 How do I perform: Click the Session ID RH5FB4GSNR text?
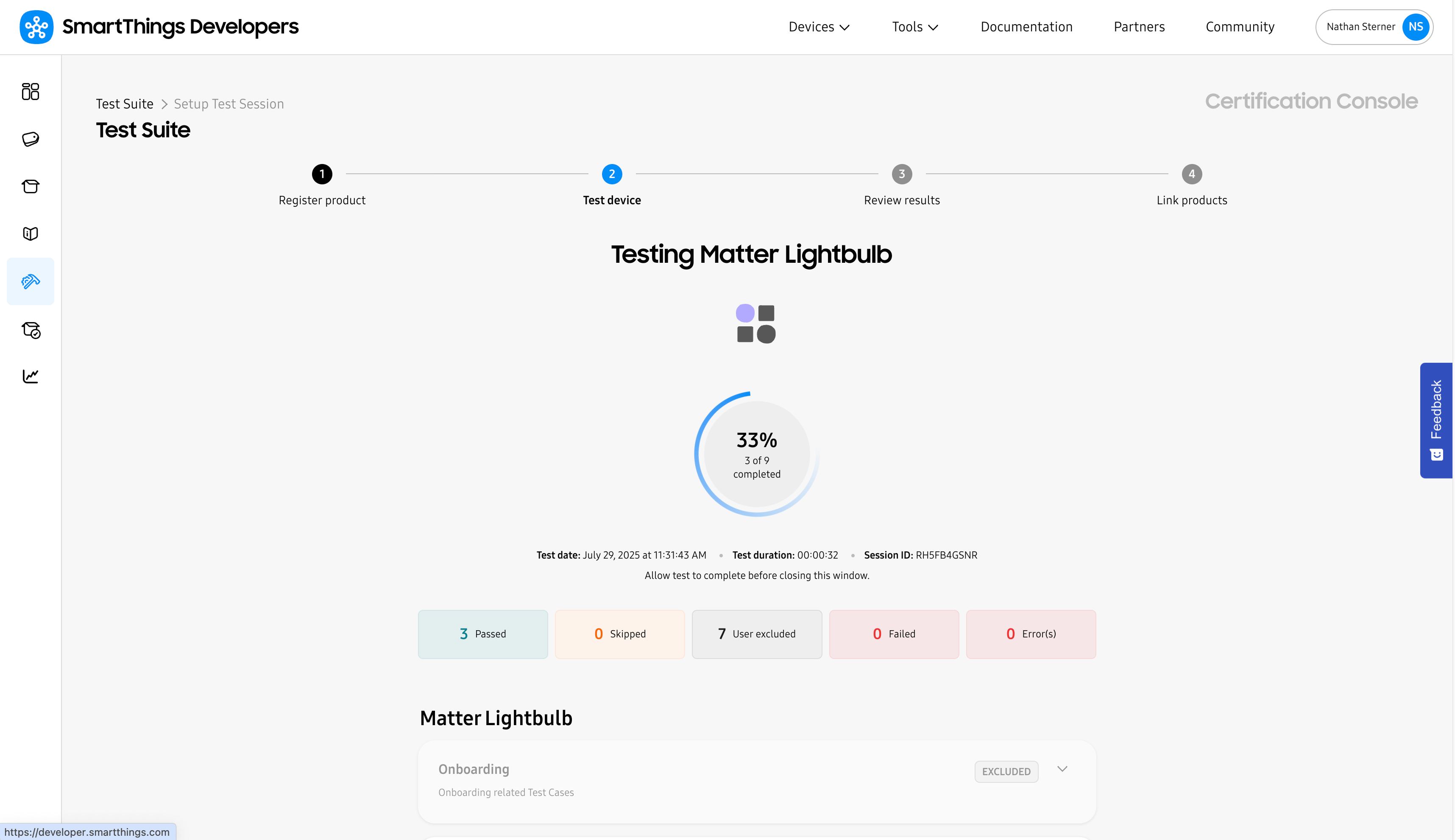(920, 555)
